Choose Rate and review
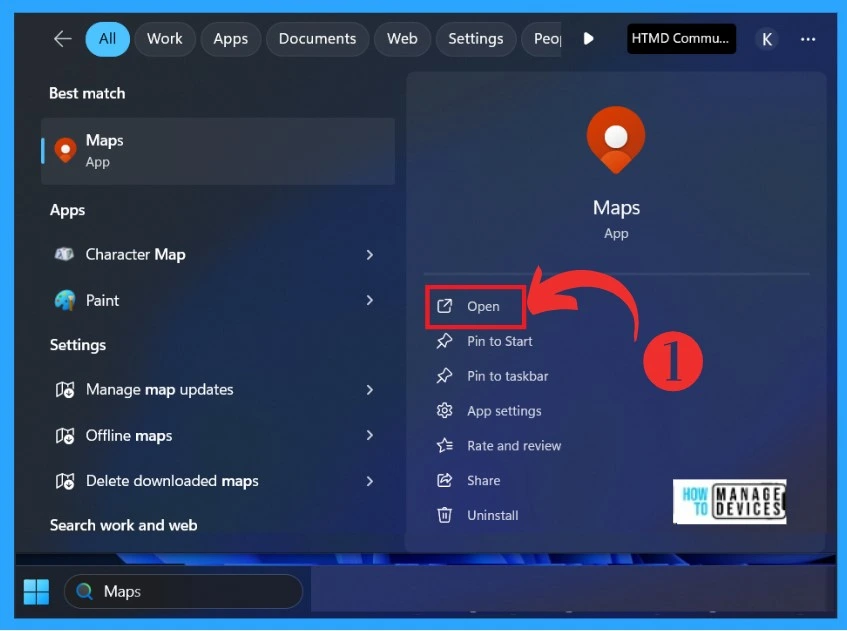This screenshot has width=847, height=631. (x=514, y=446)
